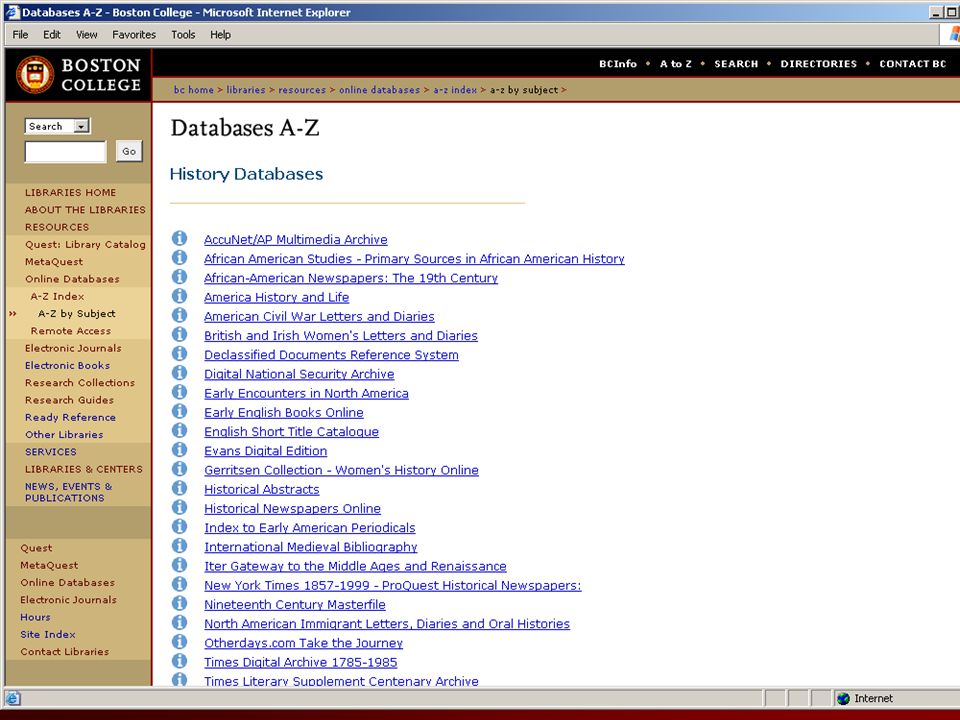
Task: Follow the a-z index breadcrumb link
Action: click(x=455, y=90)
